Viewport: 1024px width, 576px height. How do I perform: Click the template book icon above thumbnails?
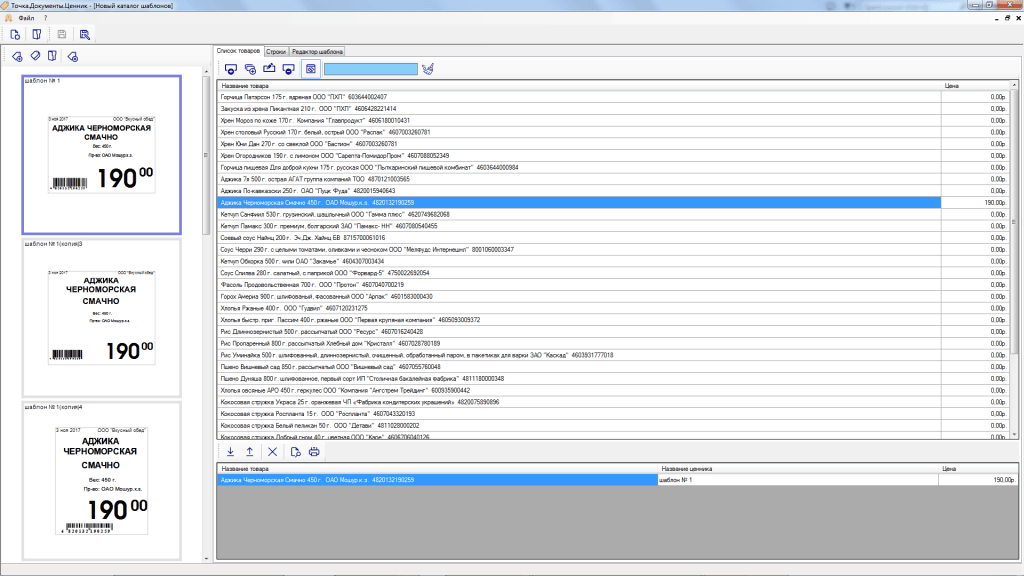[x=52, y=56]
